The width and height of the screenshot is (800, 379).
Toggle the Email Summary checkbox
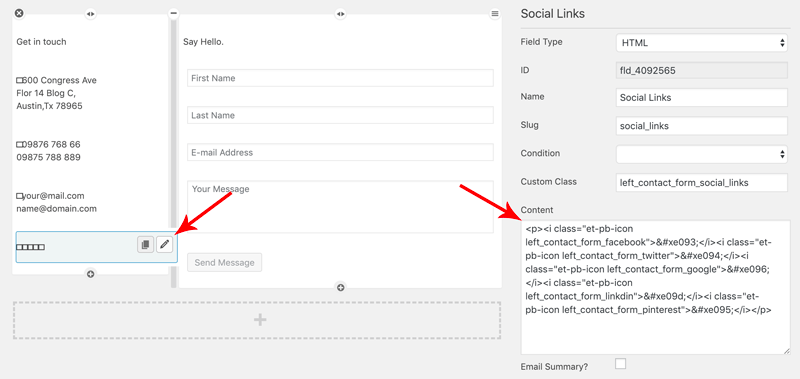point(620,364)
